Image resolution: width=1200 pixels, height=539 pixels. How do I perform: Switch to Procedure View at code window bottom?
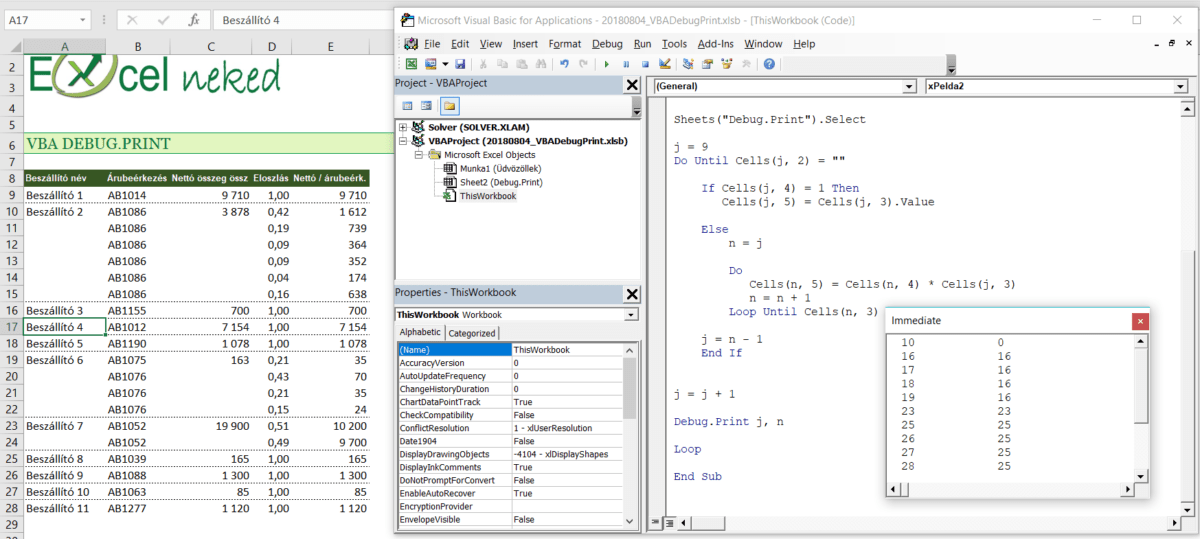pyautogui.click(x=656, y=522)
